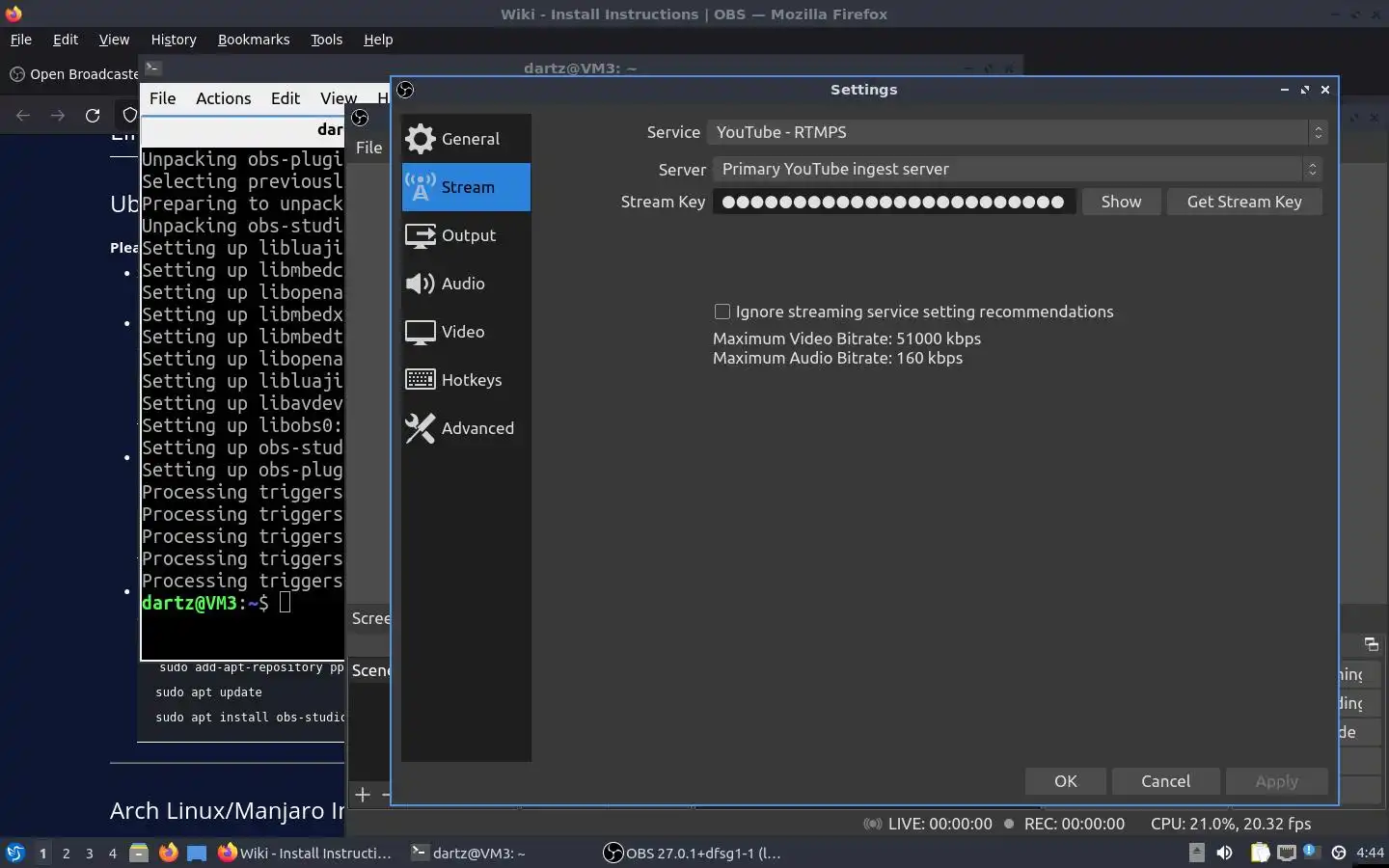Open the General settings section

(466, 139)
